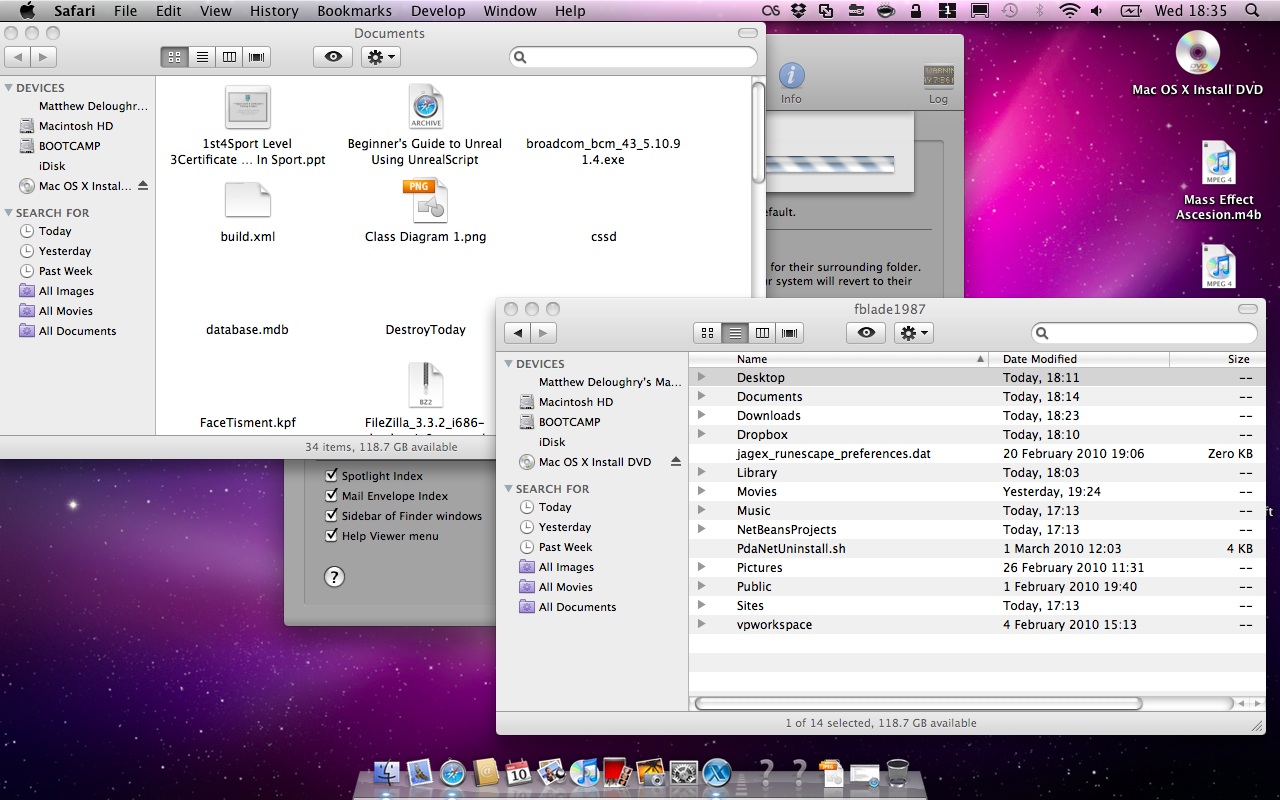Screen dimensions: 1280x800
Task: Uncheck Mail Envelope Index checkbox
Action: pyautogui.click(x=332, y=496)
